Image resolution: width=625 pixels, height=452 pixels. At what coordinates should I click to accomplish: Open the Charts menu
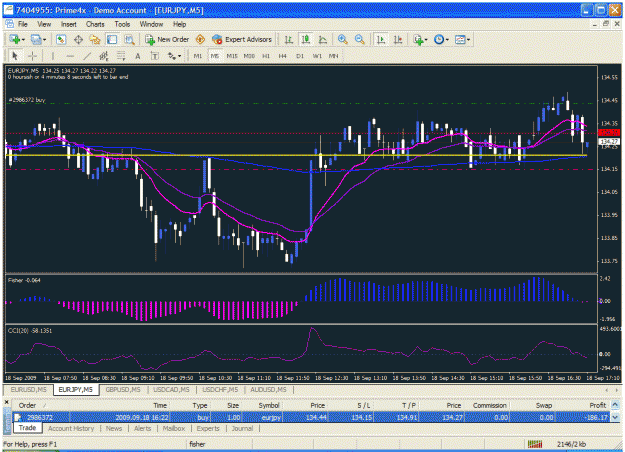(x=95, y=24)
